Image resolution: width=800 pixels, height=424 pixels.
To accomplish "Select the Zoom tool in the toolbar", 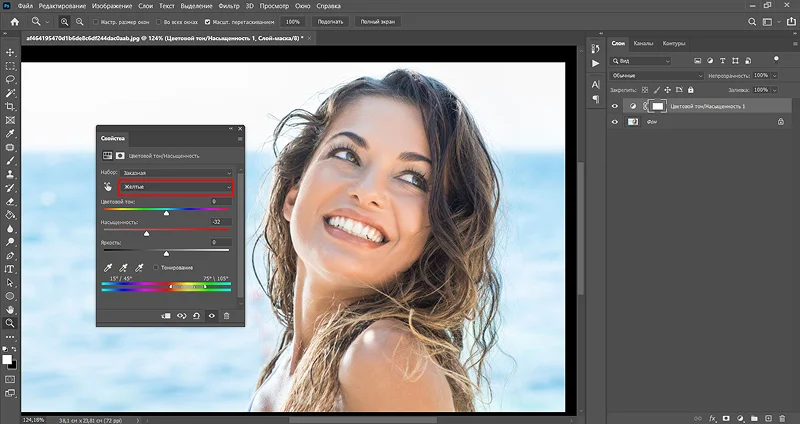I will (x=10, y=323).
